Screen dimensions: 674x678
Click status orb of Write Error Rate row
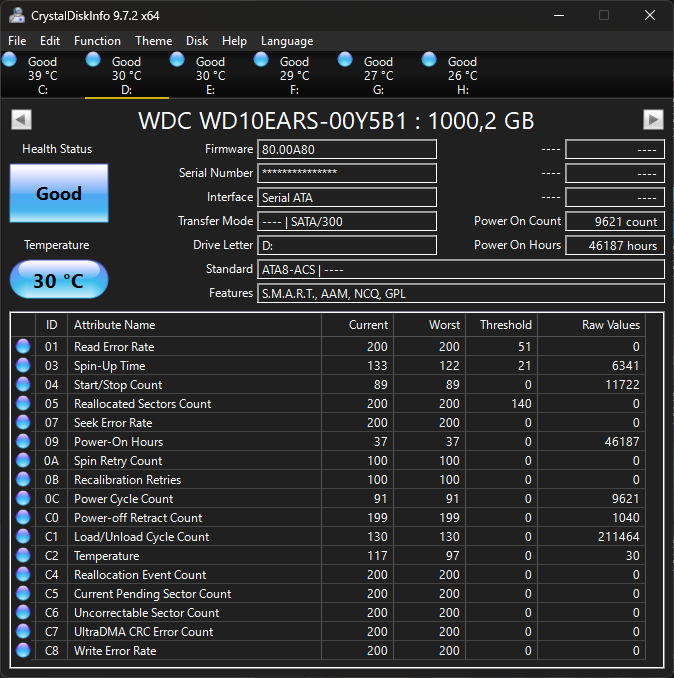(x=23, y=651)
